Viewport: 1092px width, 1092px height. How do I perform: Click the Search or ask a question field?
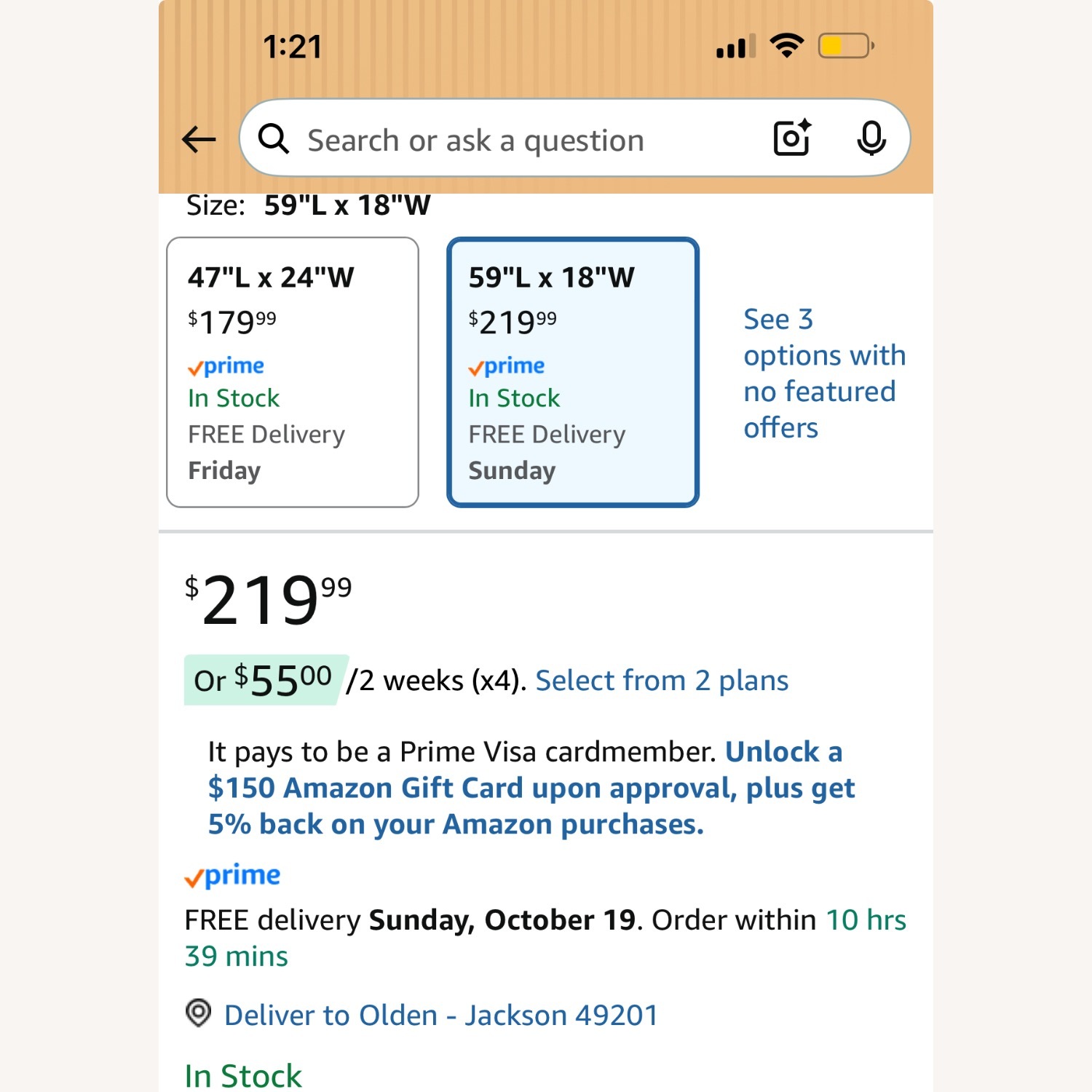(510, 140)
